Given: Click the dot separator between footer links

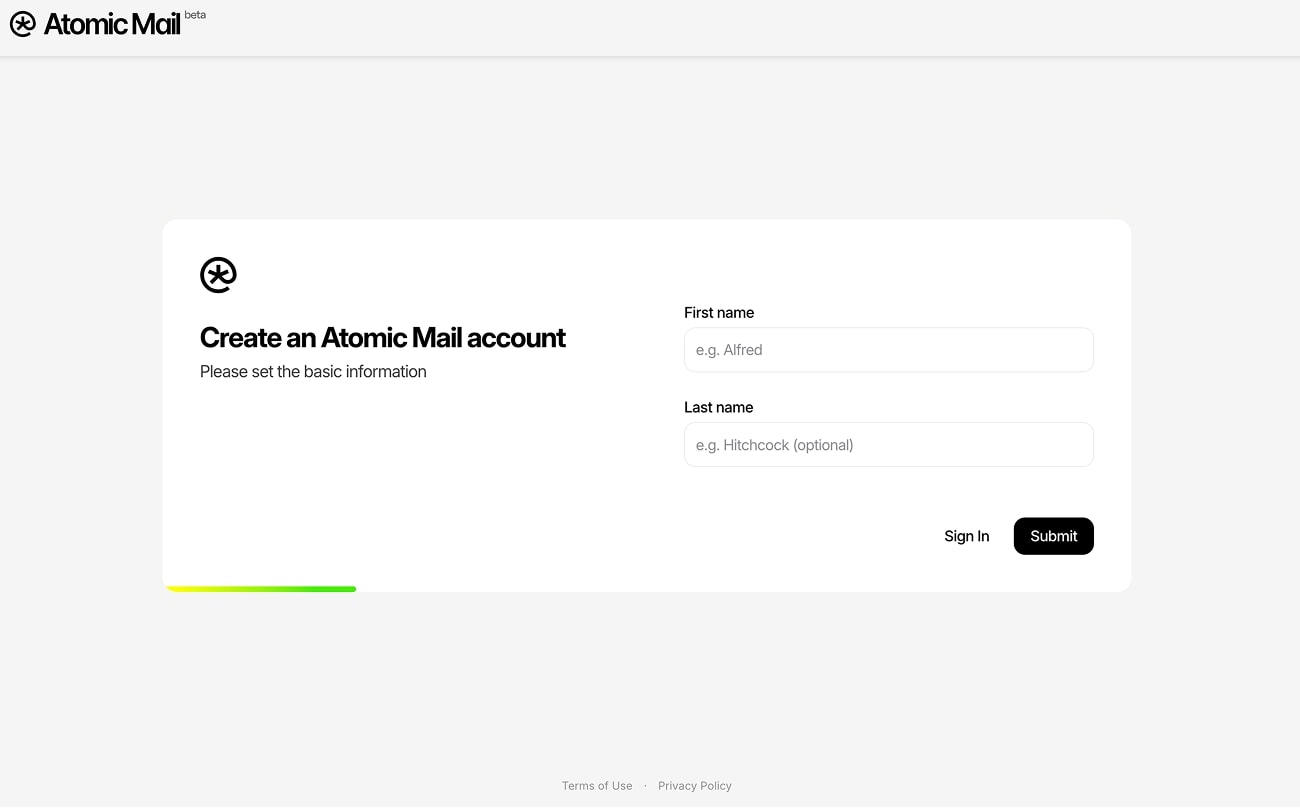Looking at the screenshot, I should (646, 786).
